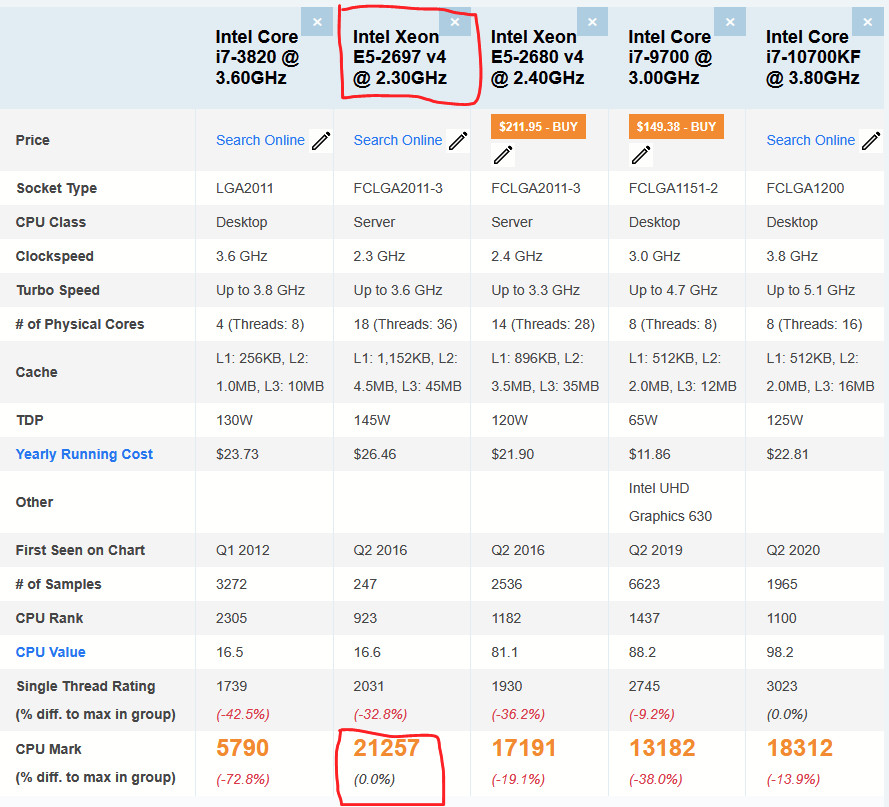Viewport: 889px width, 807px height.
Task: Click turbo speed Up to 5.1 GHz
Action: pos(811,290)
